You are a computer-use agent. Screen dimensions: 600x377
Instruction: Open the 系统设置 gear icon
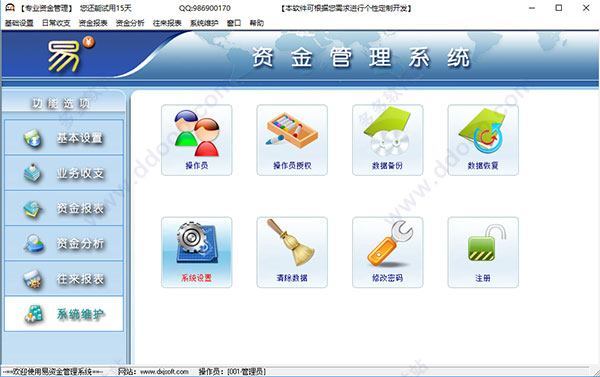pos(196,252)
